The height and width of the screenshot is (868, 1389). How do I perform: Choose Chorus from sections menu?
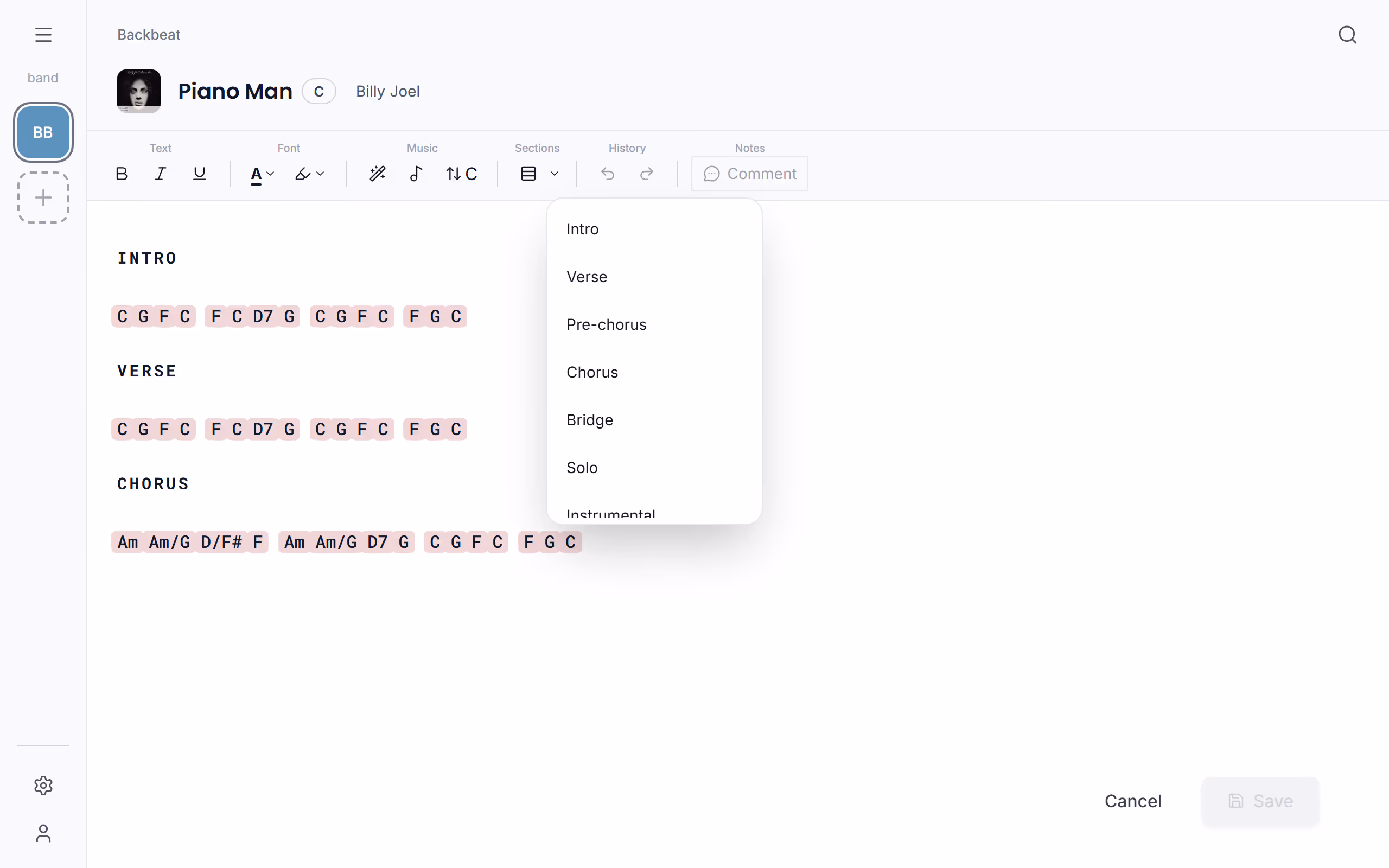pos(654,372)
